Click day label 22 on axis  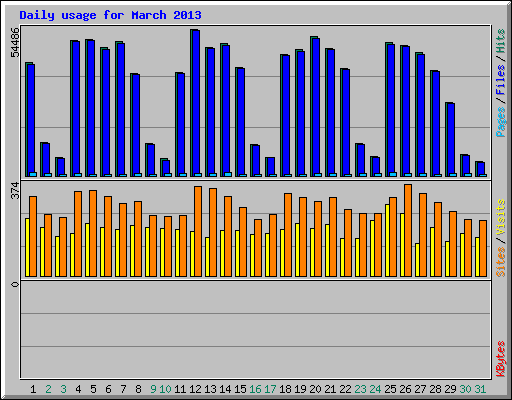(345, 389)
